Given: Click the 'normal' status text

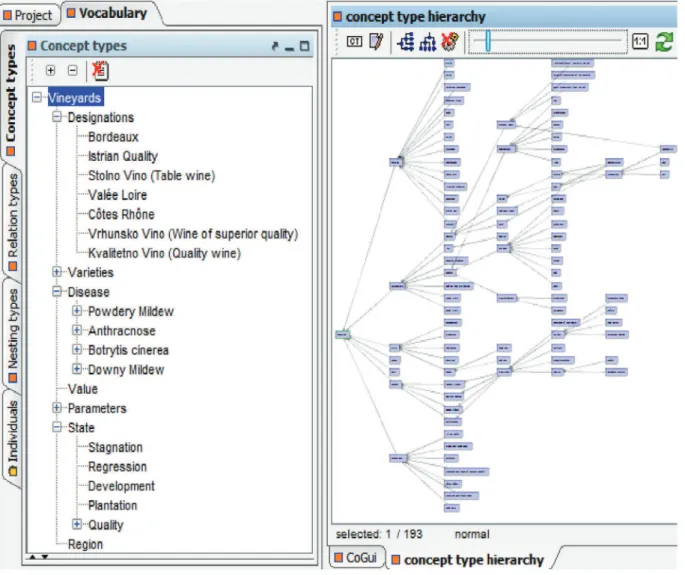Looking at the screenshot, I should coord(472,534).
